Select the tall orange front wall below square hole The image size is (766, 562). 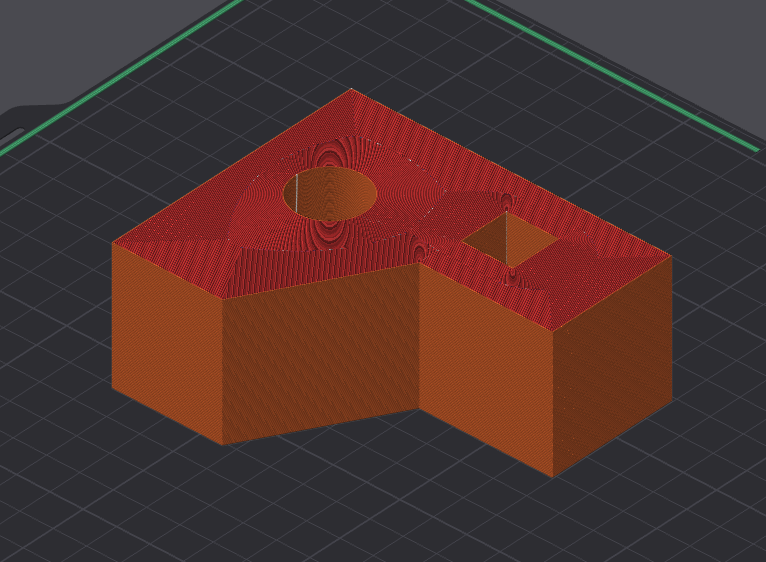tap(485, 370)
